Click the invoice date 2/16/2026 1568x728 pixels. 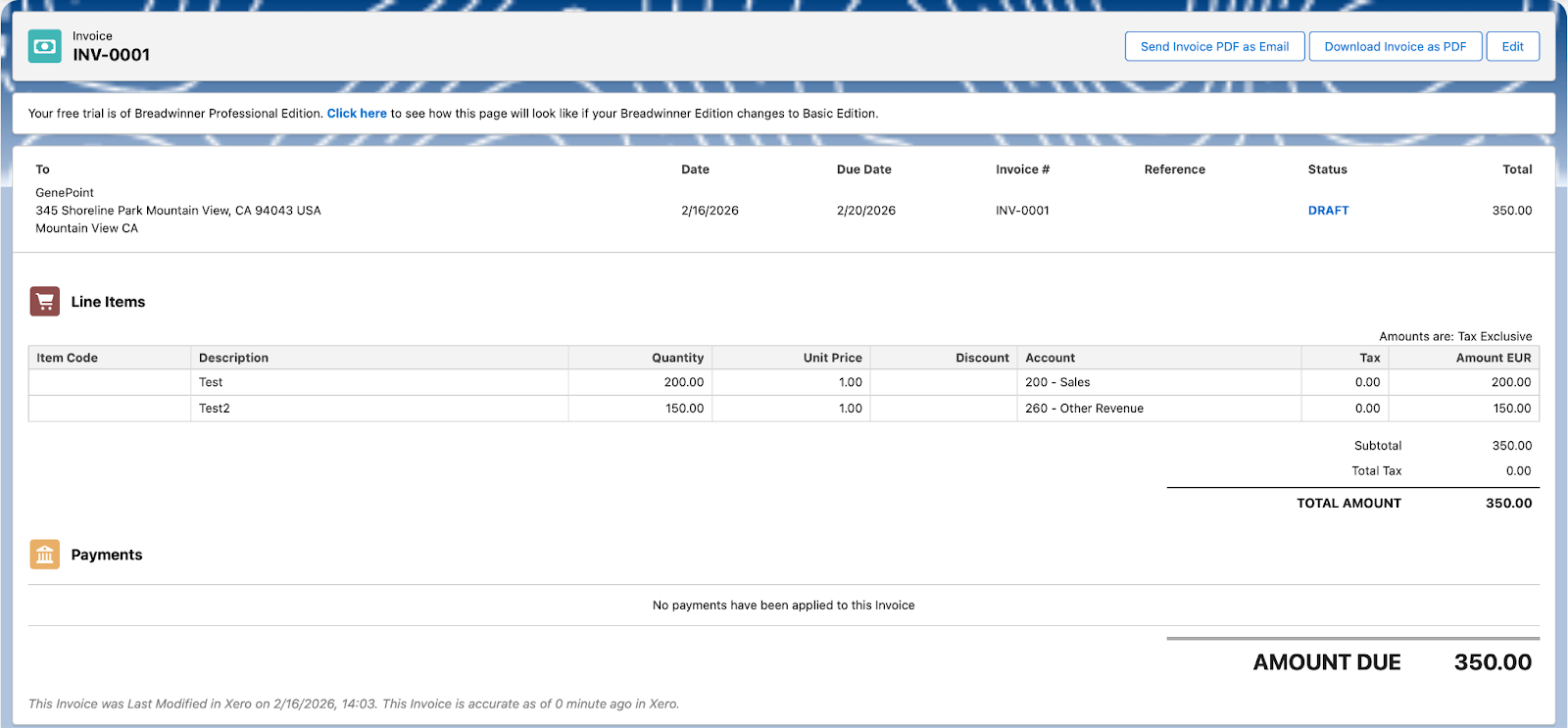click(x=710, y=211)
